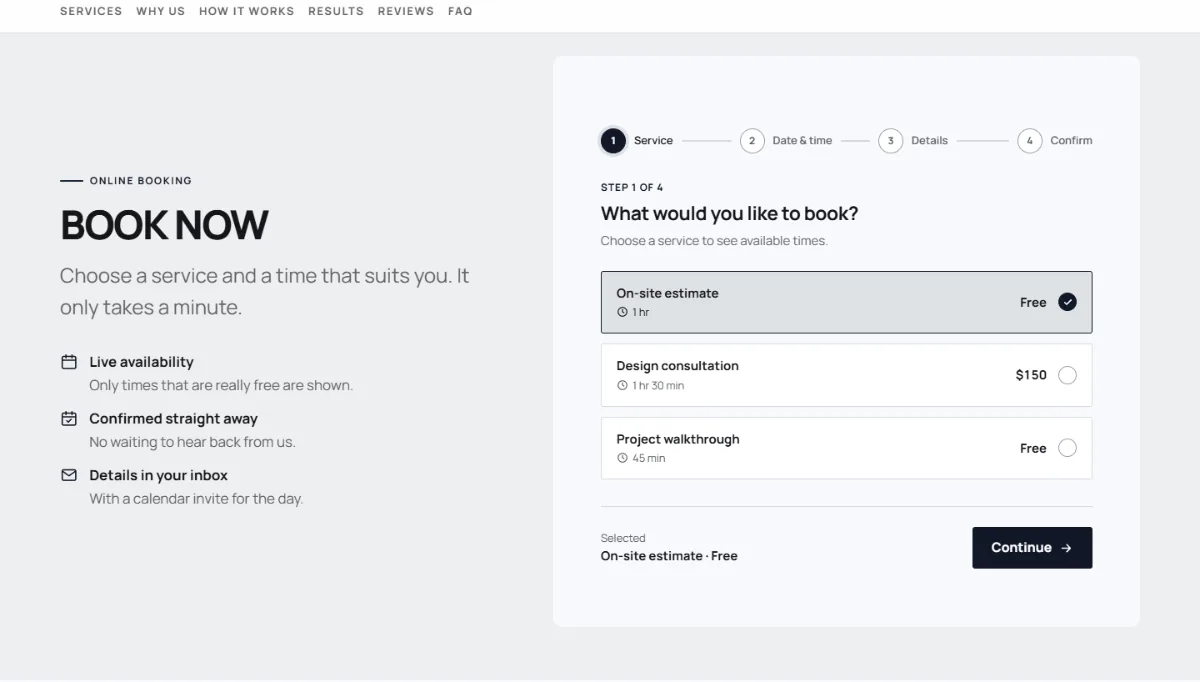This screenshot has width=1200, height=682.
Task: Click step 1 circle for Service
Action: (613, 141)
